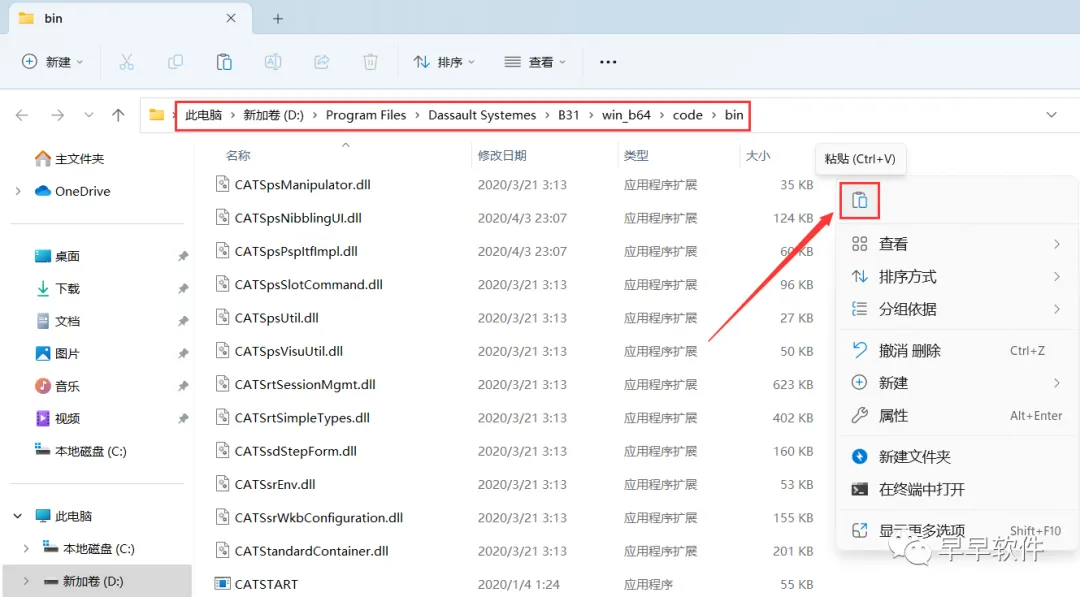Expand 本地磁盘 (C:) under 此电脑
This screenshot has width=1080, height=597.
click(x=26, y=549)
